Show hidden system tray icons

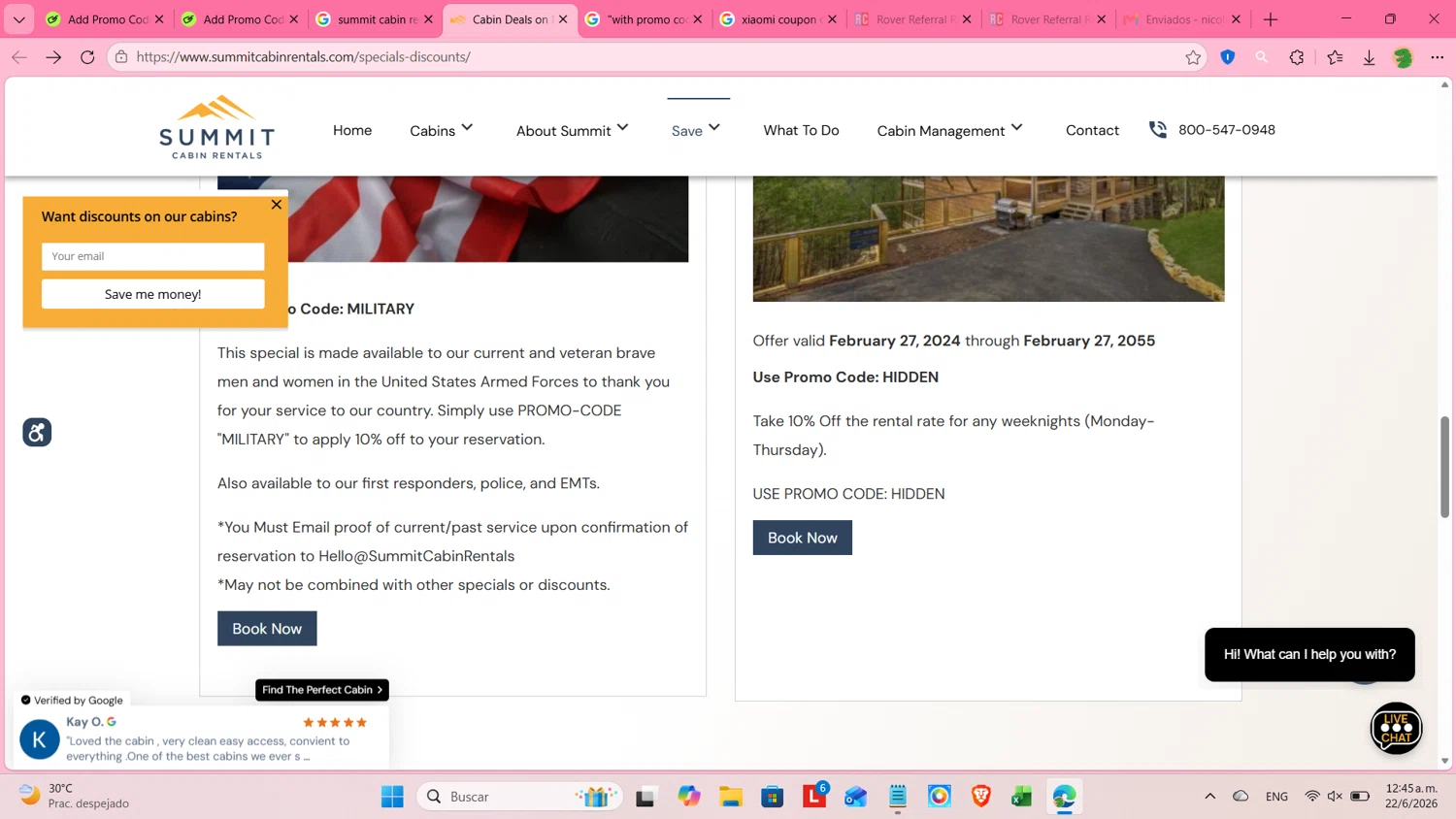[1209, 797]
